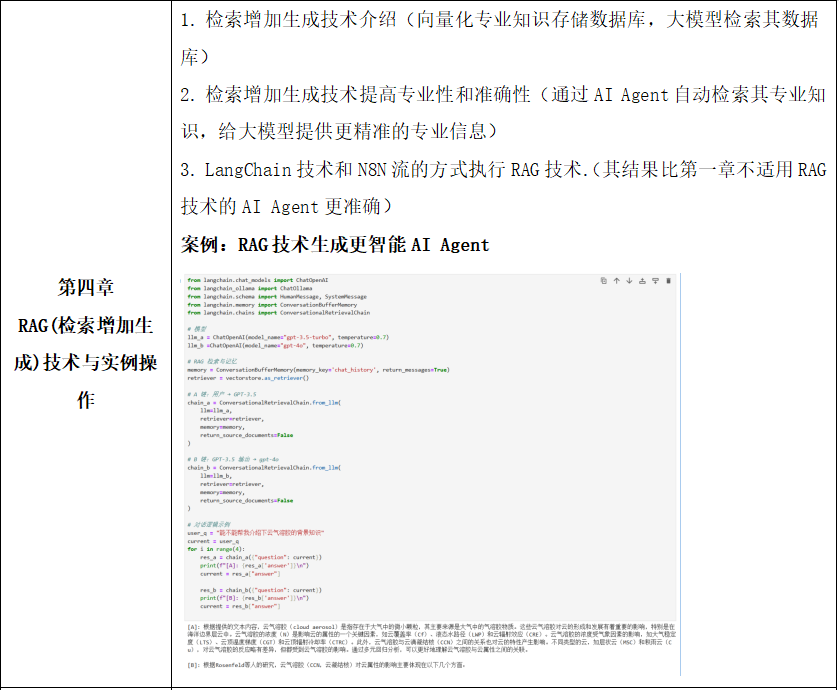Move the code cell down with arrow icon
The height and width of the screenshot is (690, 839).
(x=629, y=281)
